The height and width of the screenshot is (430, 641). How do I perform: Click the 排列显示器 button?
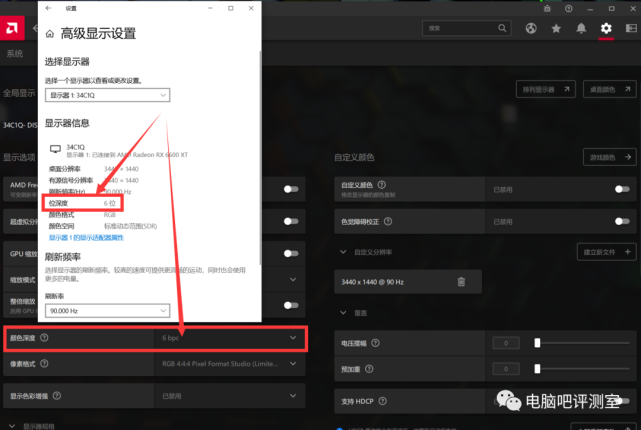click(546, 89)
